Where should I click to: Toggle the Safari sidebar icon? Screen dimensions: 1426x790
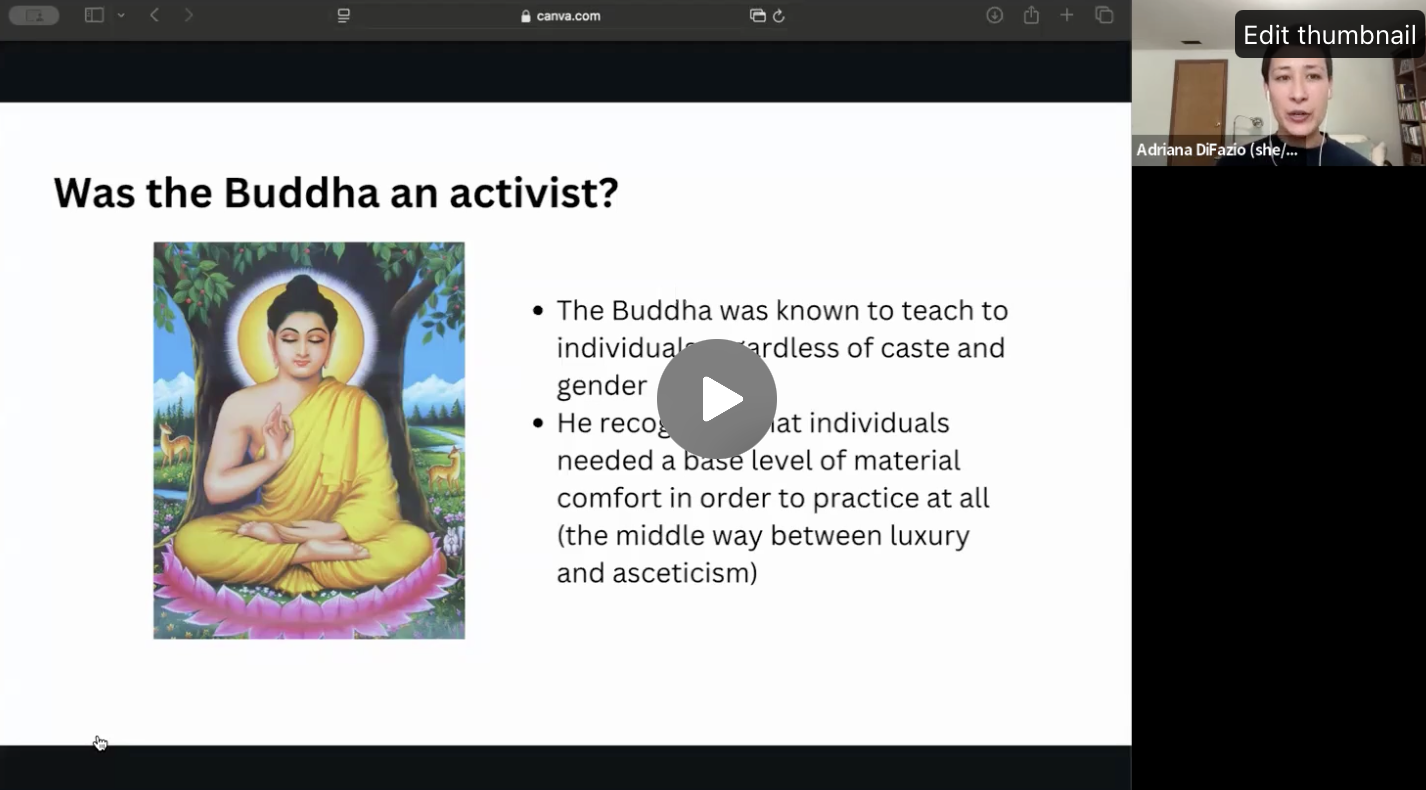(x=94, y=15)
